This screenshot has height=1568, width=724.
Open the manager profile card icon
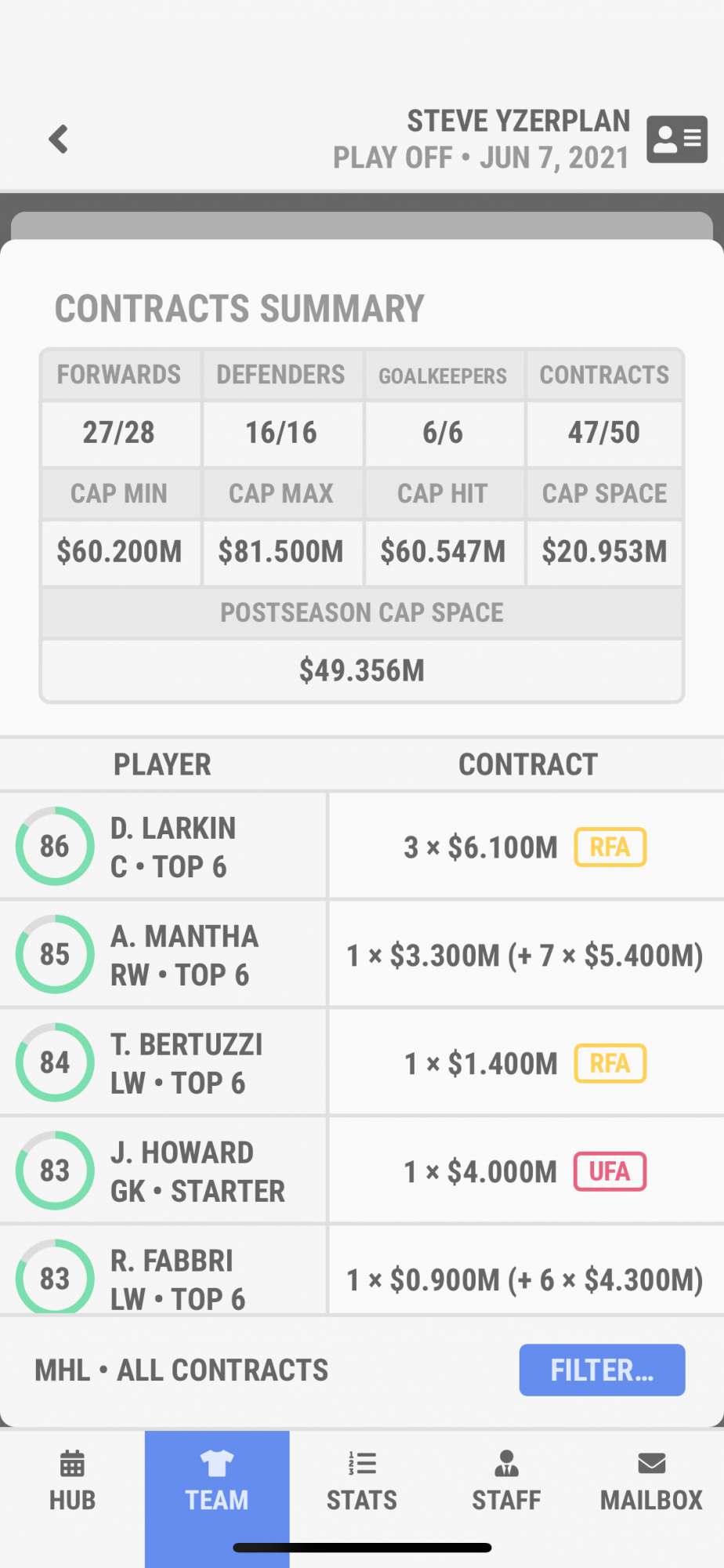click(x=677, y=140)
